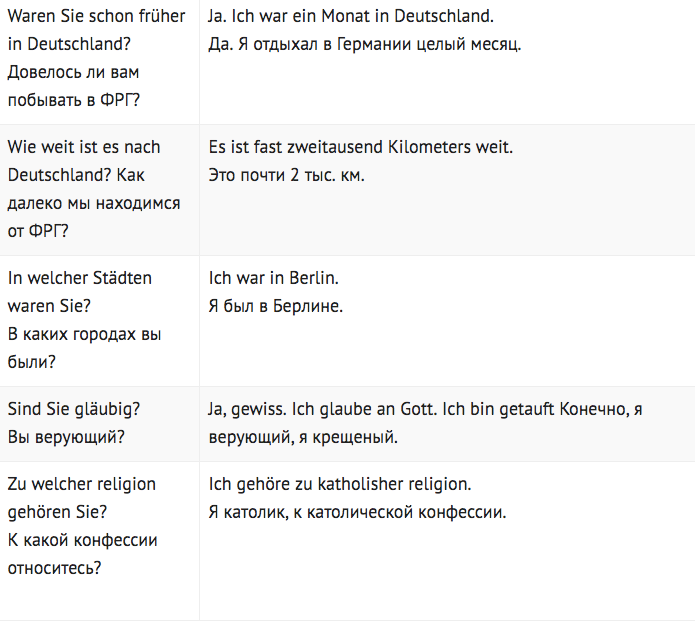
Task: Click the answer 'Ich gehöre zu katholisher religion.'
Action: coord(340,484)
